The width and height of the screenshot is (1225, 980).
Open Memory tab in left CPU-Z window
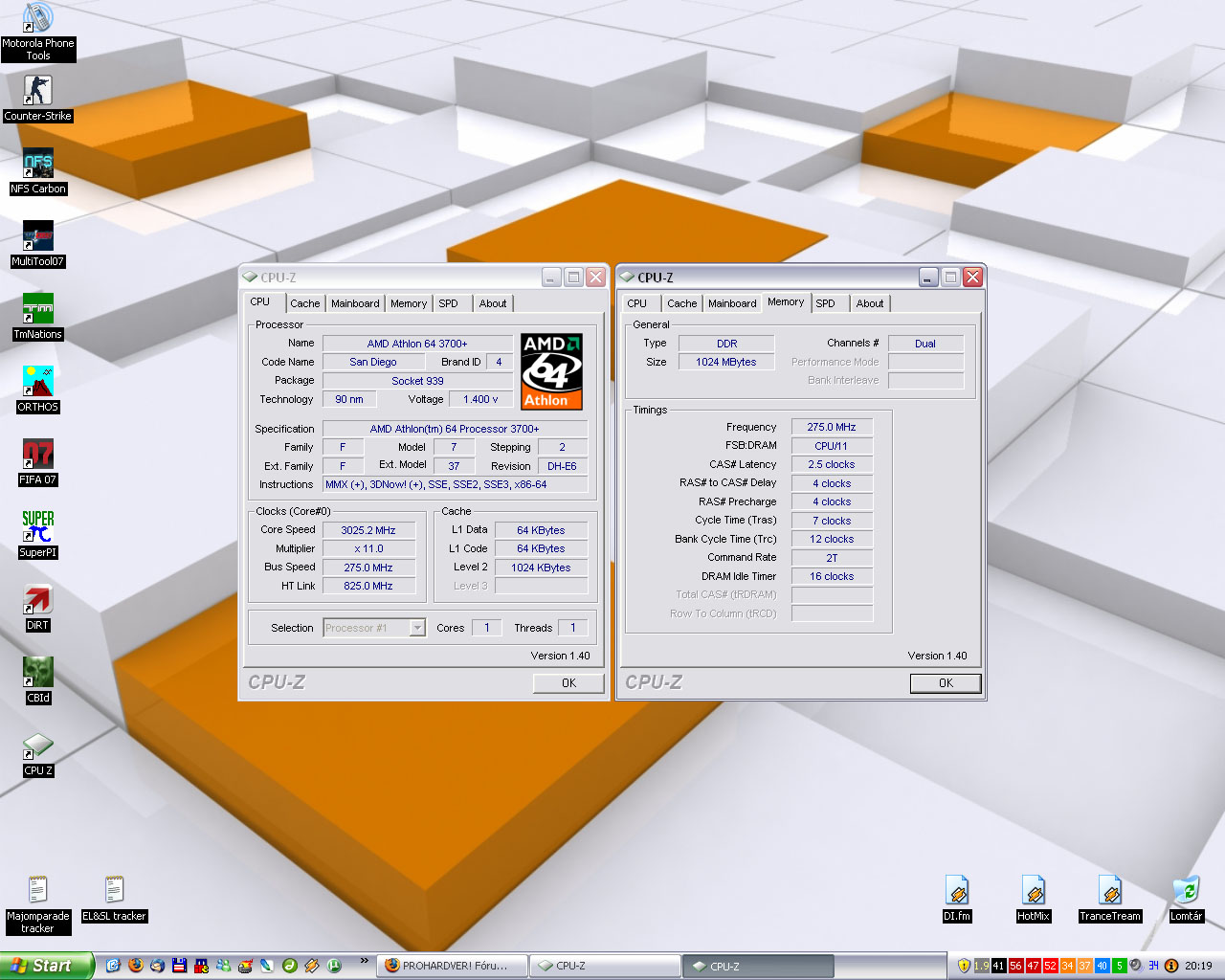click(x=409, y=303)
